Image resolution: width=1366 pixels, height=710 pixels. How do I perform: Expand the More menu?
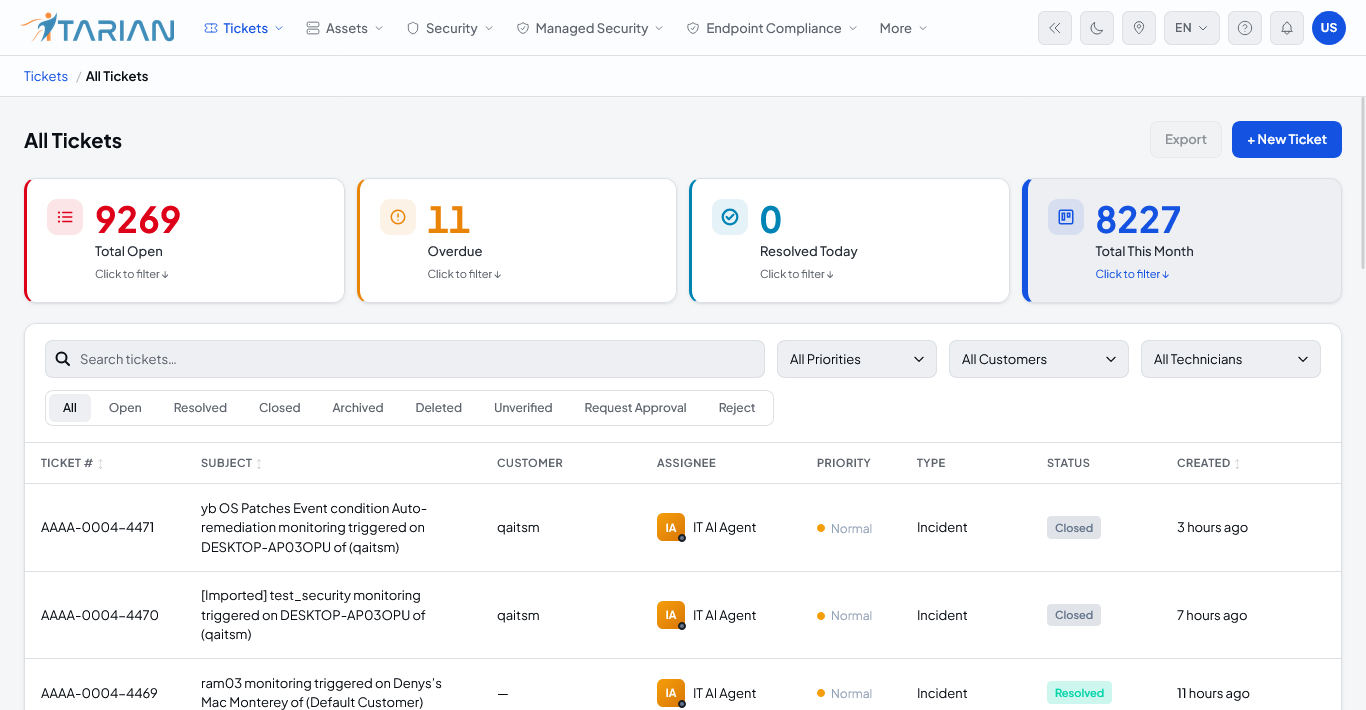point(903,28)
